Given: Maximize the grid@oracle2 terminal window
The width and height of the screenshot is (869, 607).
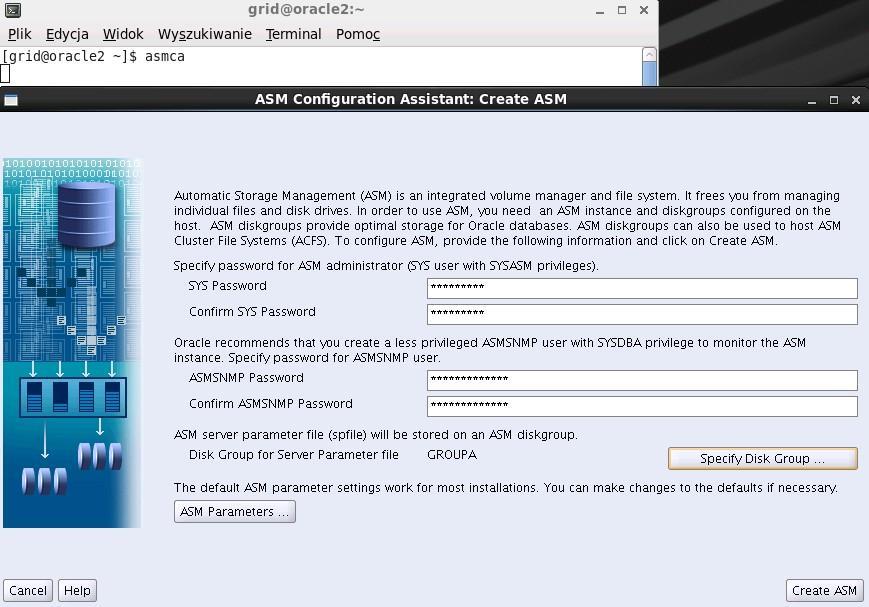Looking at the screenshot, I should click(x=622, y=10).
